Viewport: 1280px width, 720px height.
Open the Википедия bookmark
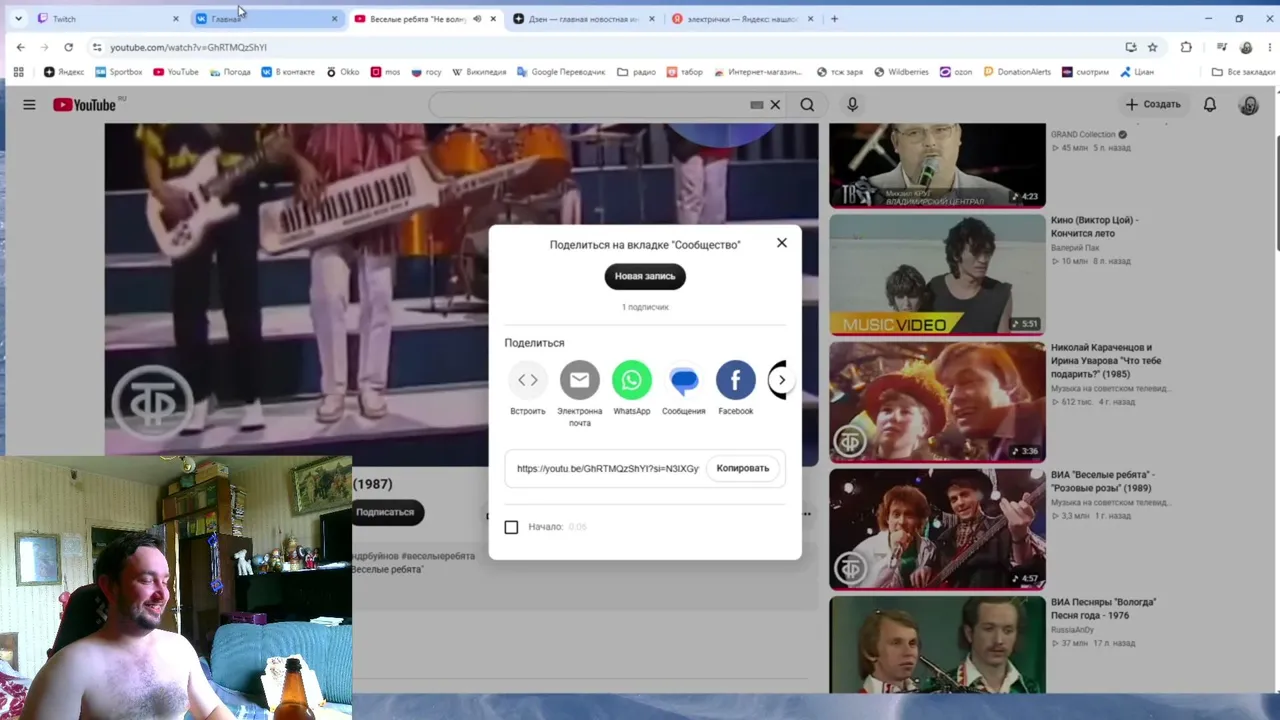coord(479,72)
